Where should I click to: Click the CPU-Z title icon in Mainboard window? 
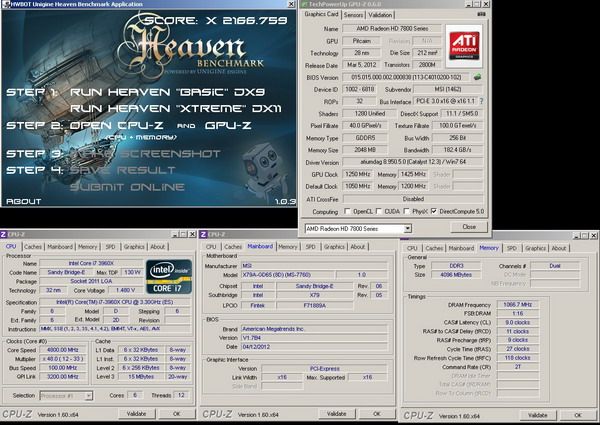click(x=204, y=234)
